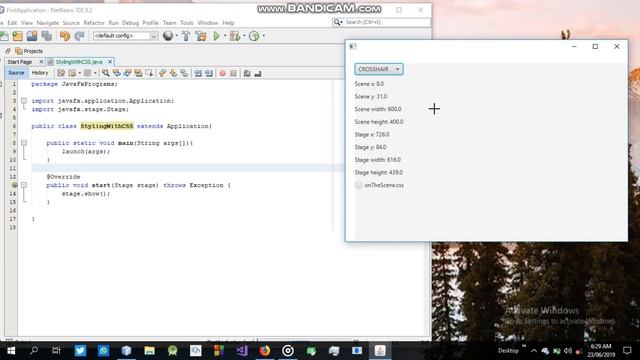This screenshot has width=640, height=360.
Task: Open Firefox from the taskbar
Action: click(x=265, y=351)
